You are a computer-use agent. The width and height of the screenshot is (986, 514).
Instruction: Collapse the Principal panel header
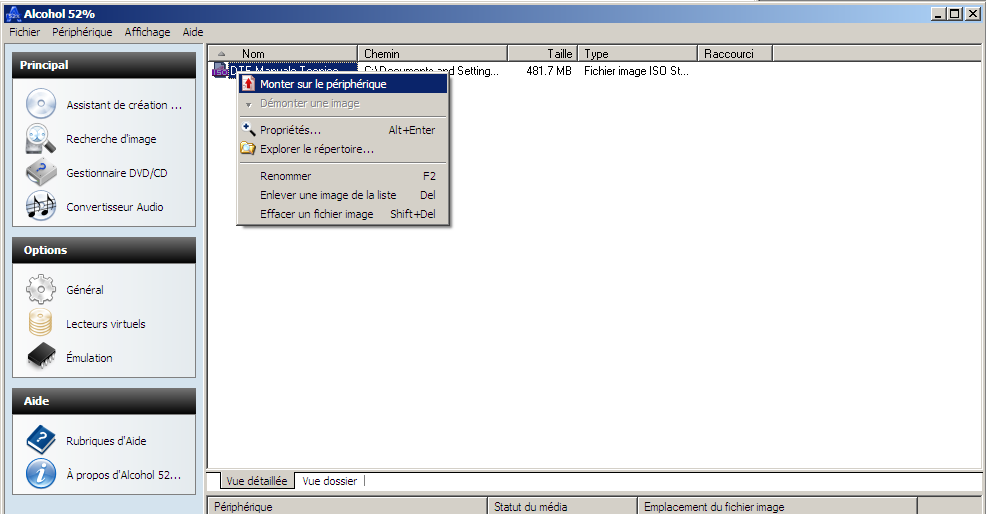pos(104,65)
